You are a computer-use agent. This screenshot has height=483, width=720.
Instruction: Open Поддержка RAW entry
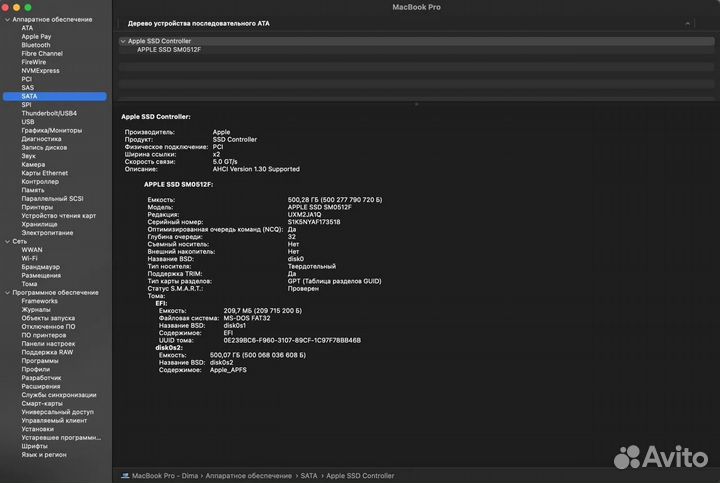47,352
